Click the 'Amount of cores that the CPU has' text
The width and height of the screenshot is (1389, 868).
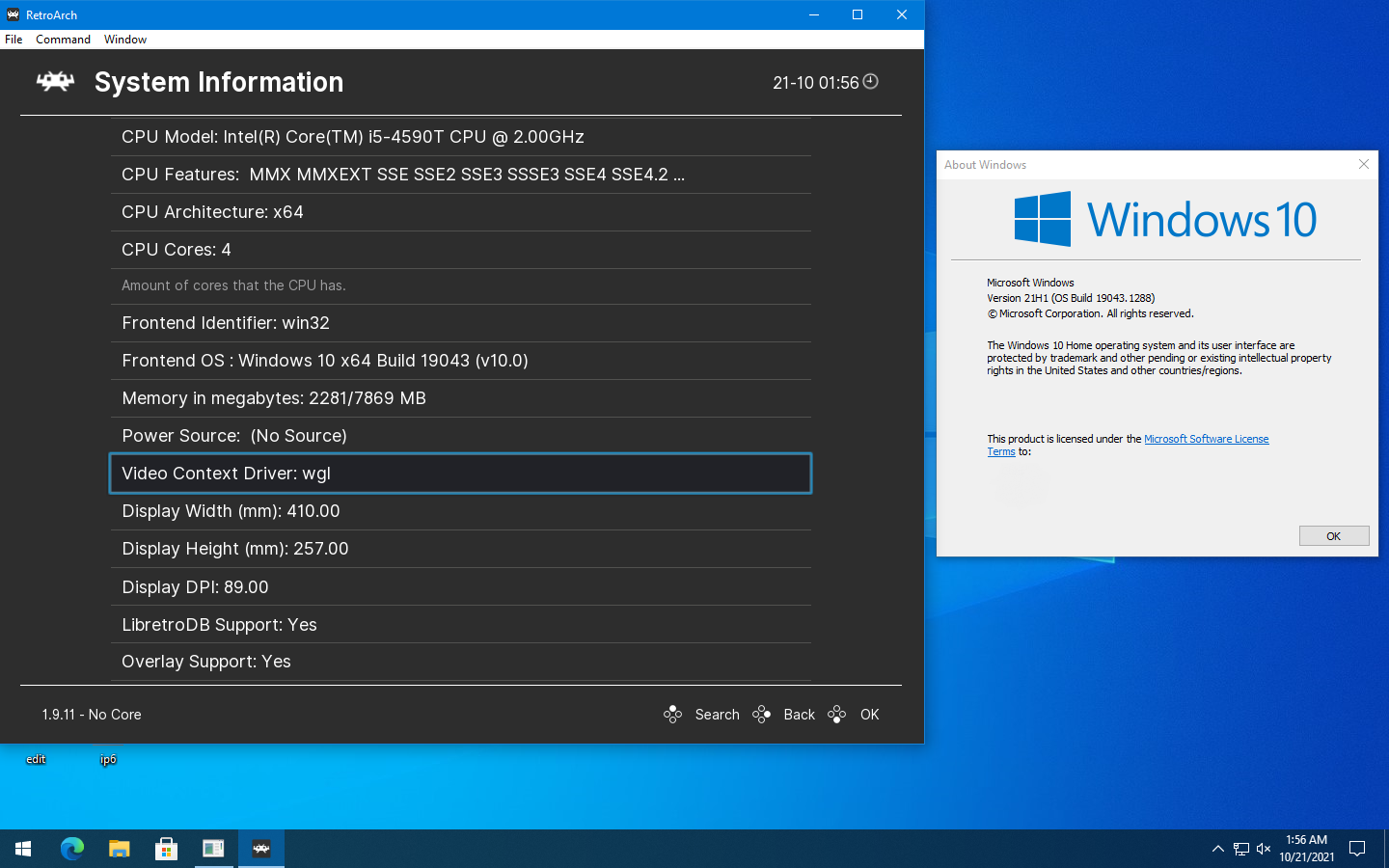pyautogui.click(x=233, y=285)
